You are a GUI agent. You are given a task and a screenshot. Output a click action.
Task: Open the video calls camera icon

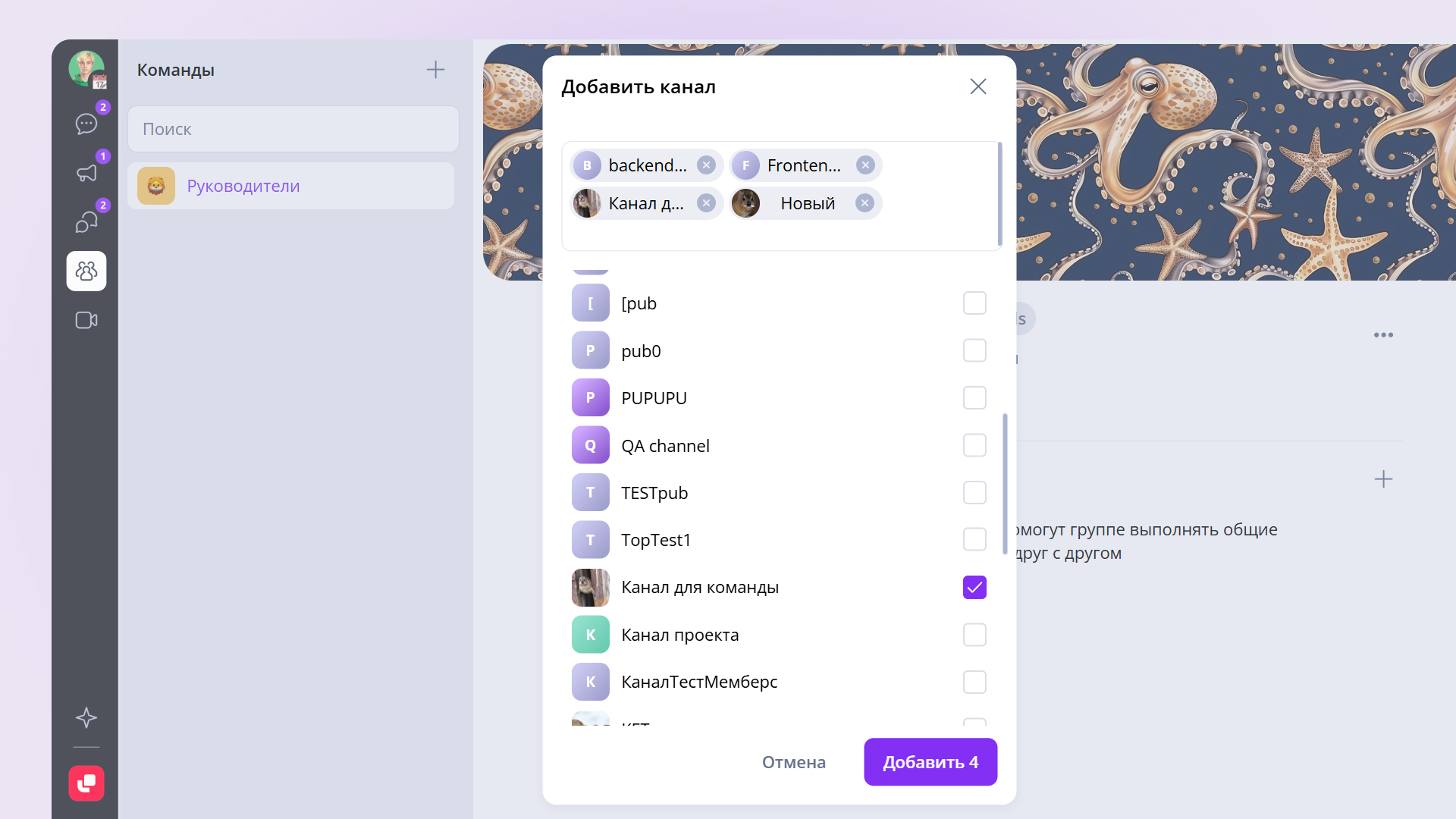point(86,320)
